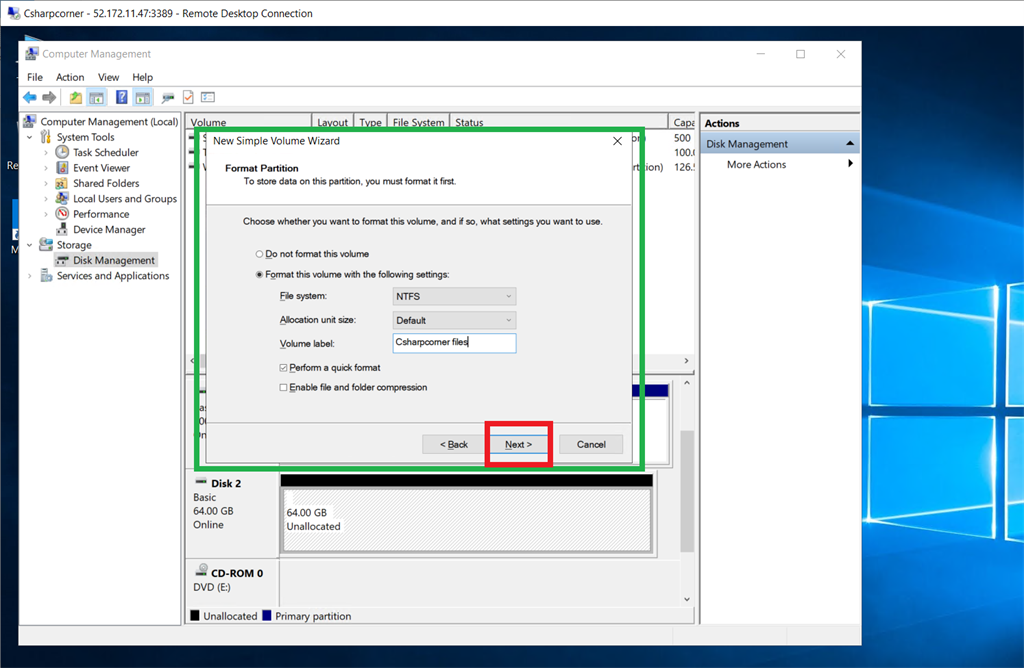Screen dimensions: 1024x668
Task: Click the Next button in the wizard
Action: 518,444
